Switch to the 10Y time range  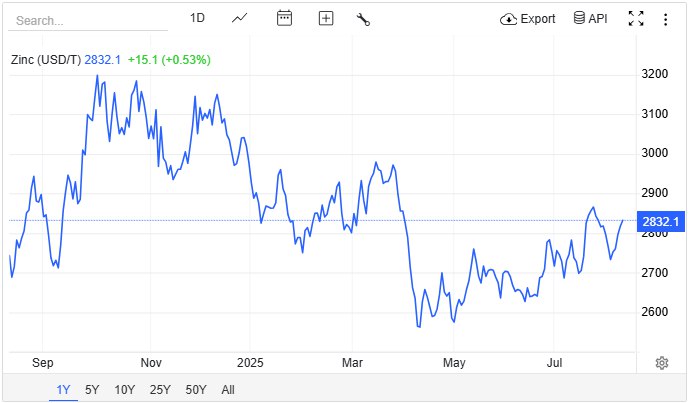(124, 390)
